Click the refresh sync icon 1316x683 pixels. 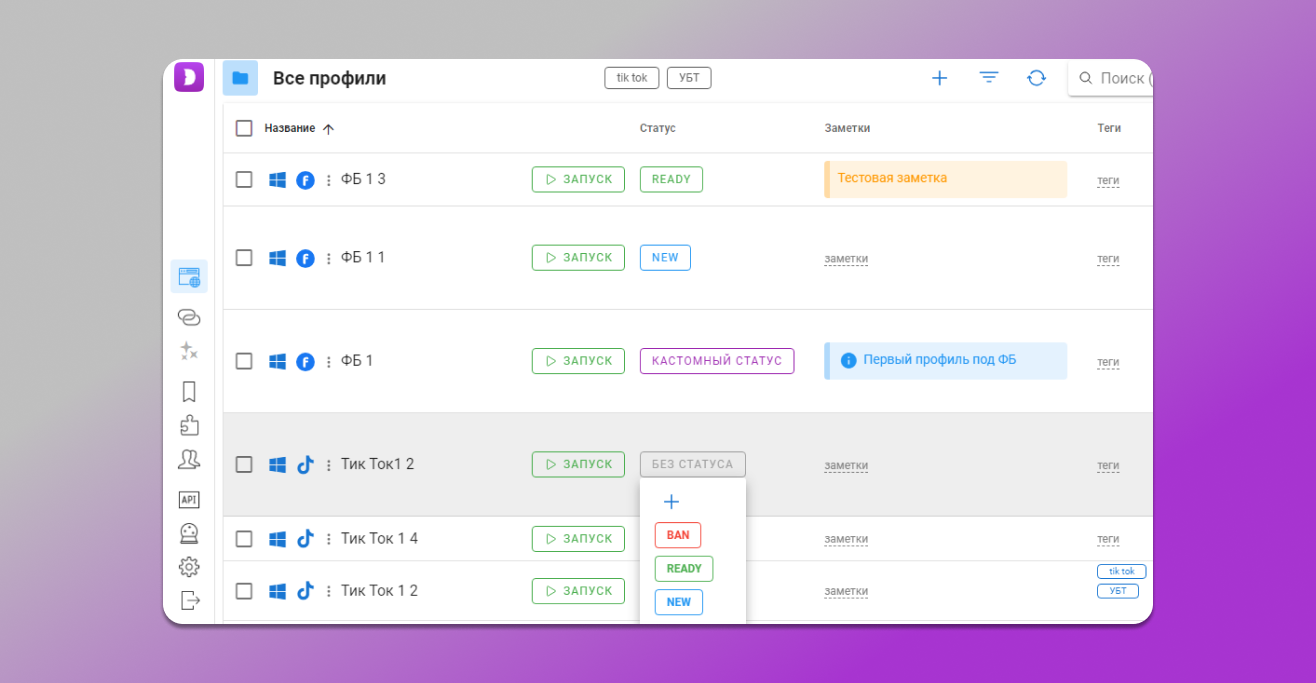1036,78
